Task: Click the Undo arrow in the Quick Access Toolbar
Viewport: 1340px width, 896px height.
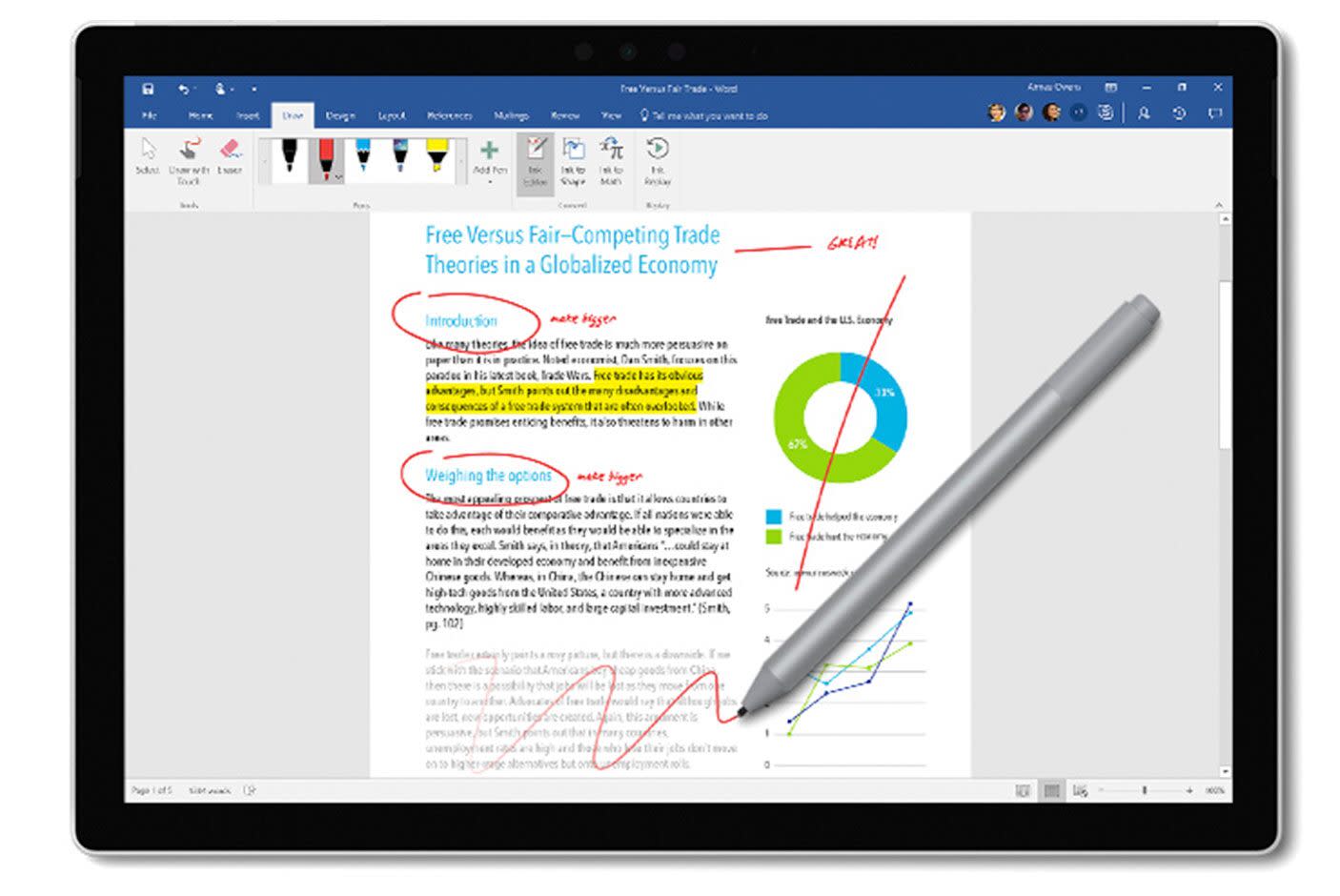Action: point(183,89)
